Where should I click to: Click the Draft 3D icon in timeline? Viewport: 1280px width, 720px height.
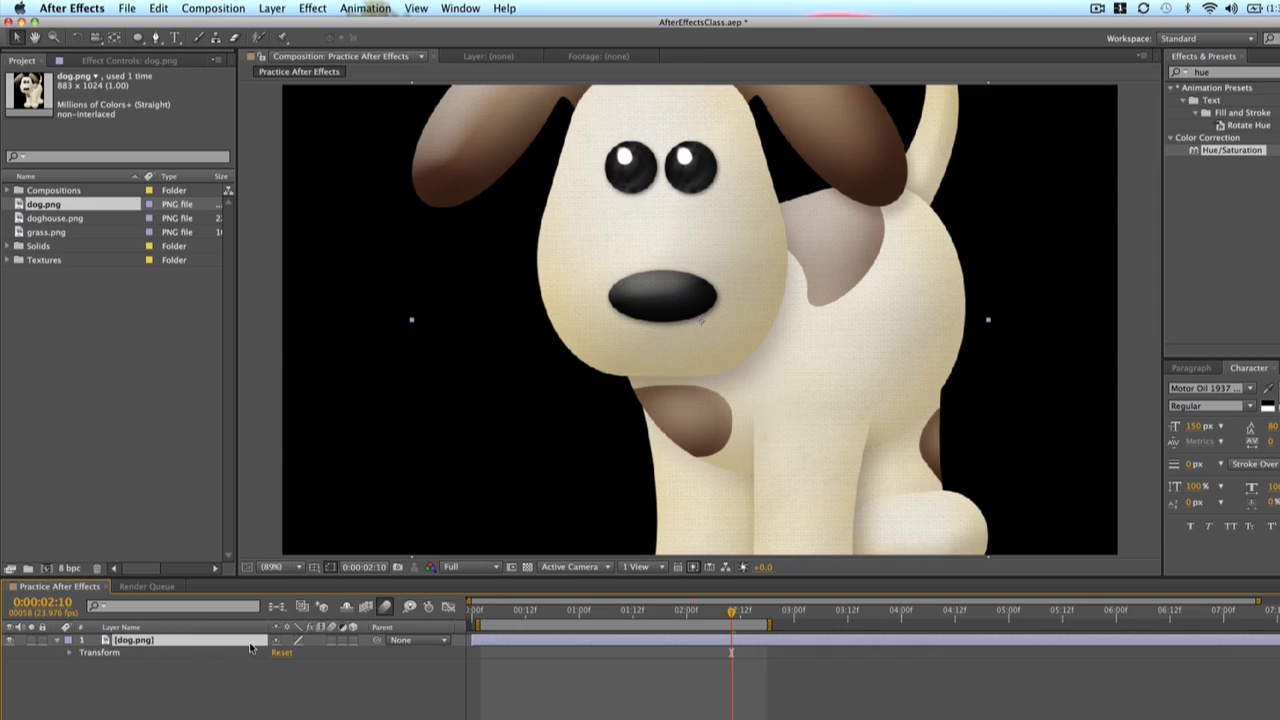coord(322,606)
